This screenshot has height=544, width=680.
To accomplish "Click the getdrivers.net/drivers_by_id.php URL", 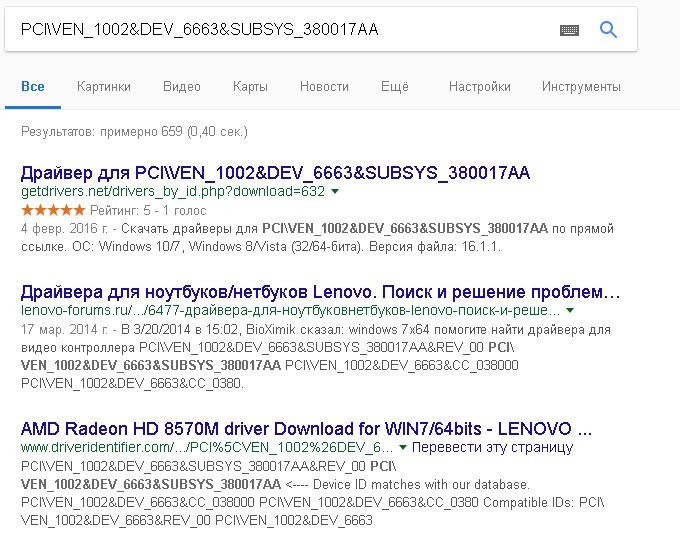I will (x=173, y=191).
